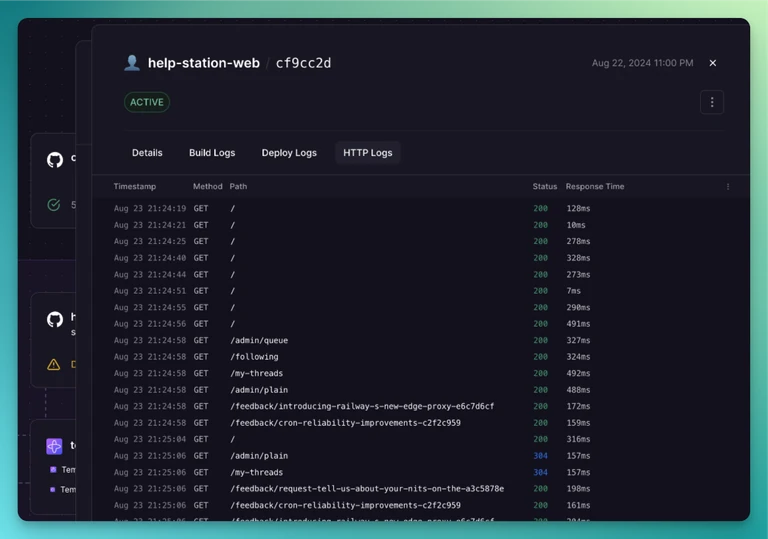The height and width of the screenshot is (539, 768).
Task: Click the purple template service icon
Action: pos(54,446)
